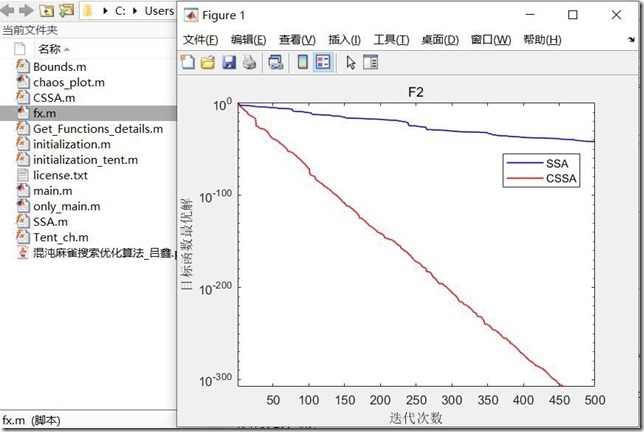Image resolution: width=644 pixels, height=432 pixels.
Task: Select the fx.m file row
Action: click(88, 113)
